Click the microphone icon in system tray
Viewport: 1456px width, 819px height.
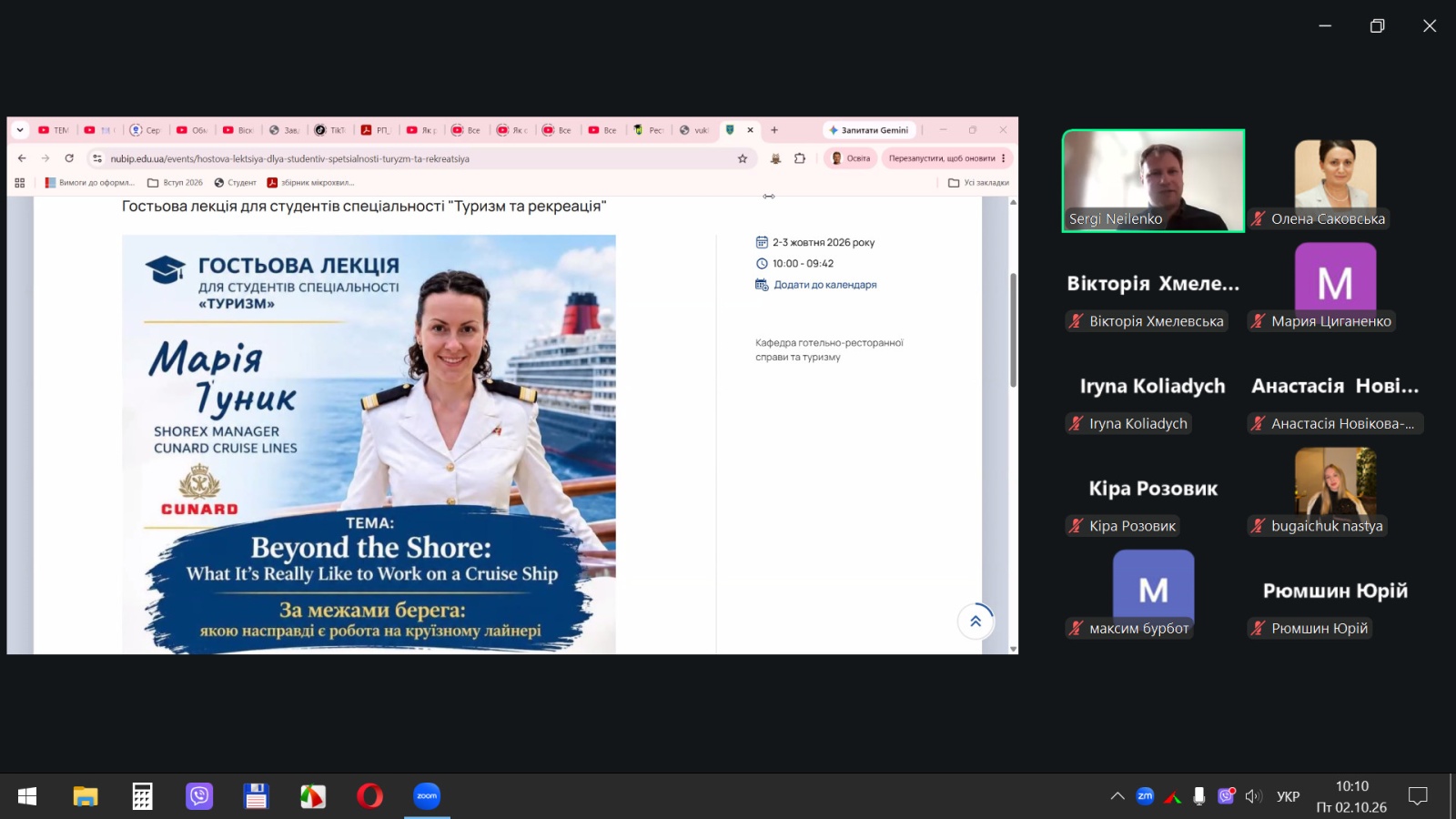pos(1199,796)
